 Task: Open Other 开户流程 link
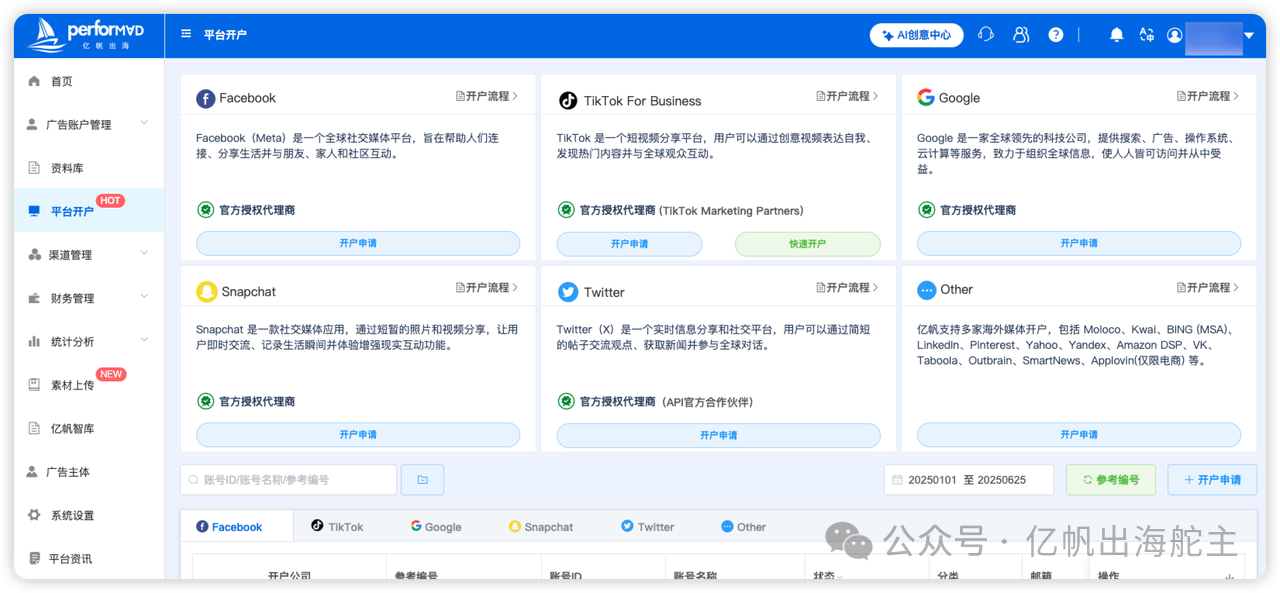click(x=1208, y=287)
